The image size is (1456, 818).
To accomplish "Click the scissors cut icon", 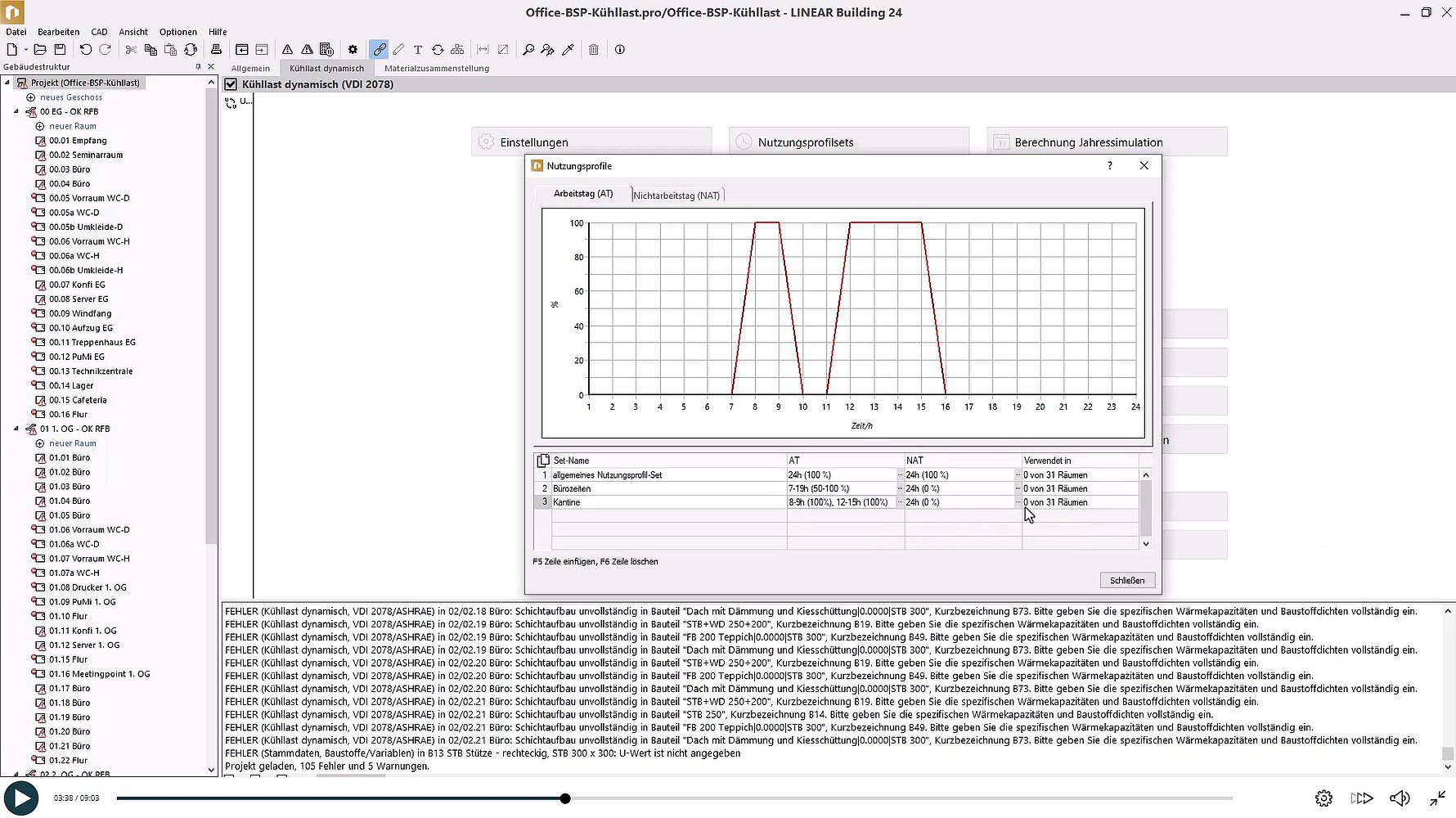I will pos(131,50).
